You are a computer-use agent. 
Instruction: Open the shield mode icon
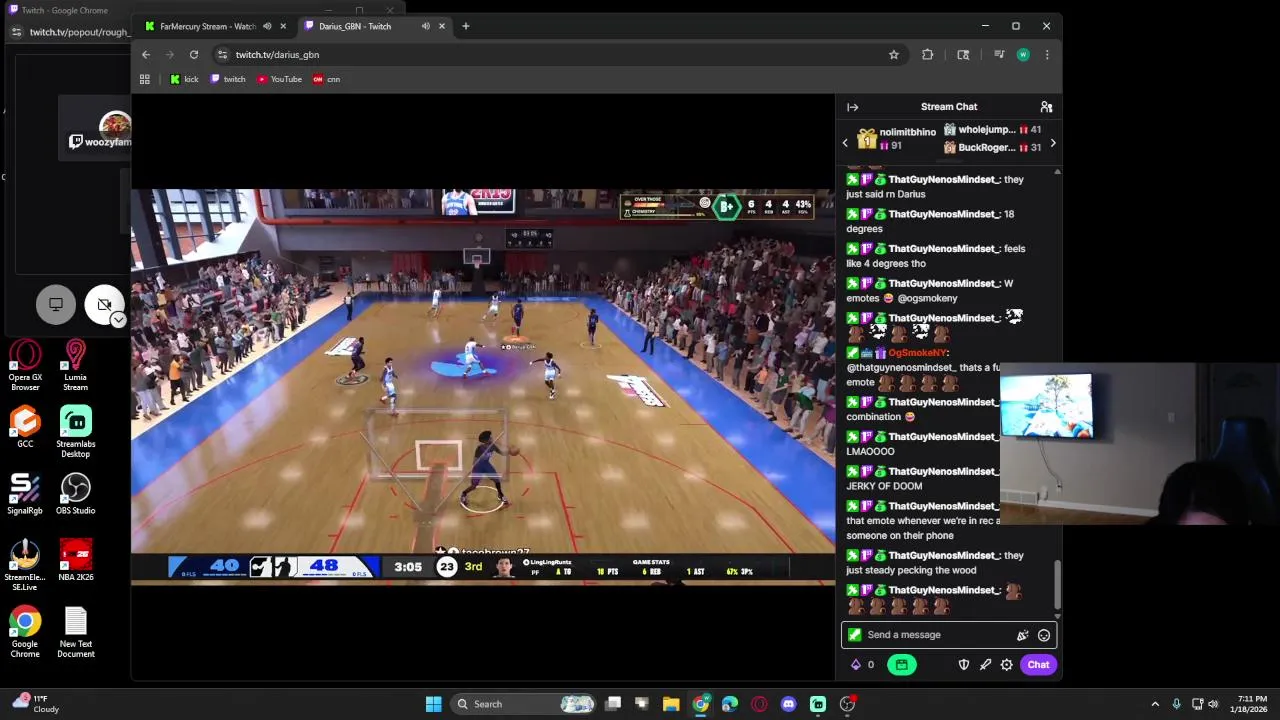[x=964, y=665]
